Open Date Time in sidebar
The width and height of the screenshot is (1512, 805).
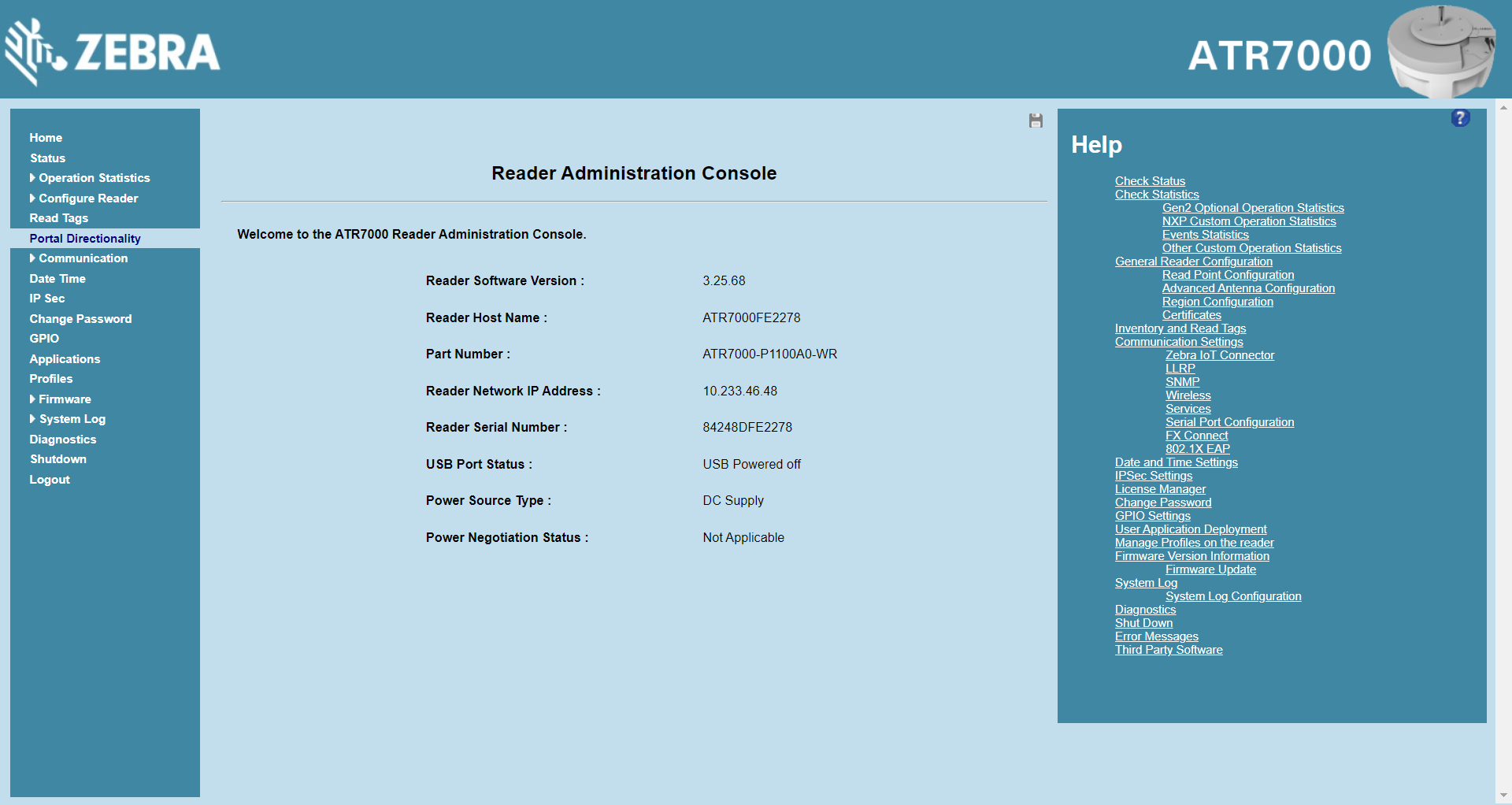click(x=57, y=279)
